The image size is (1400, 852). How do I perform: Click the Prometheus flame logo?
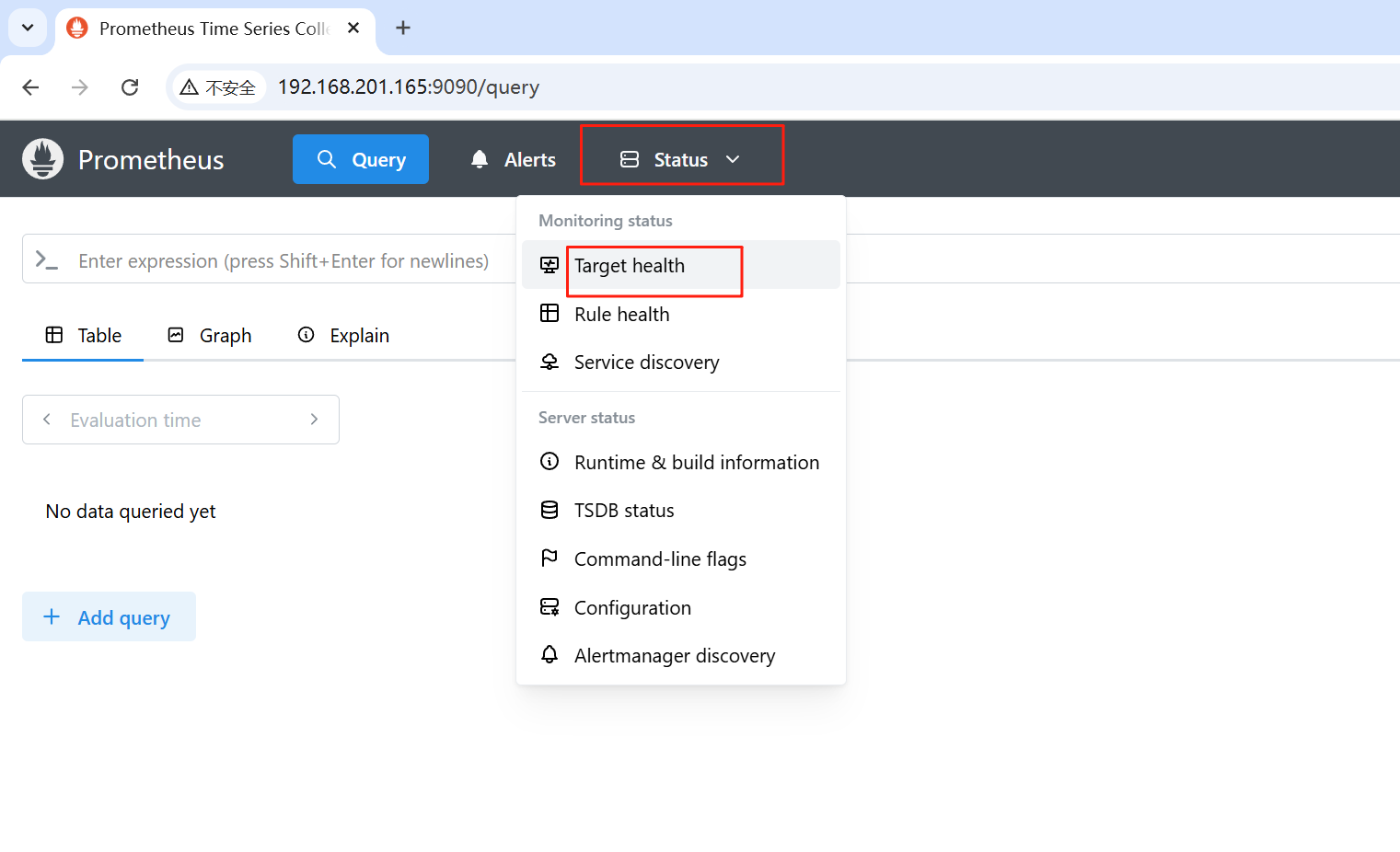coord(43,159)
